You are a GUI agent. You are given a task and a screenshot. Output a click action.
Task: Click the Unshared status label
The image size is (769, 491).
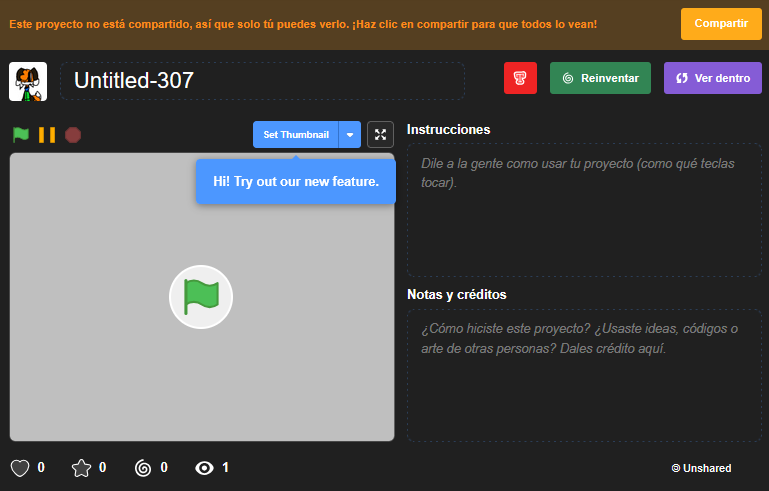click(x=701, y=468)
